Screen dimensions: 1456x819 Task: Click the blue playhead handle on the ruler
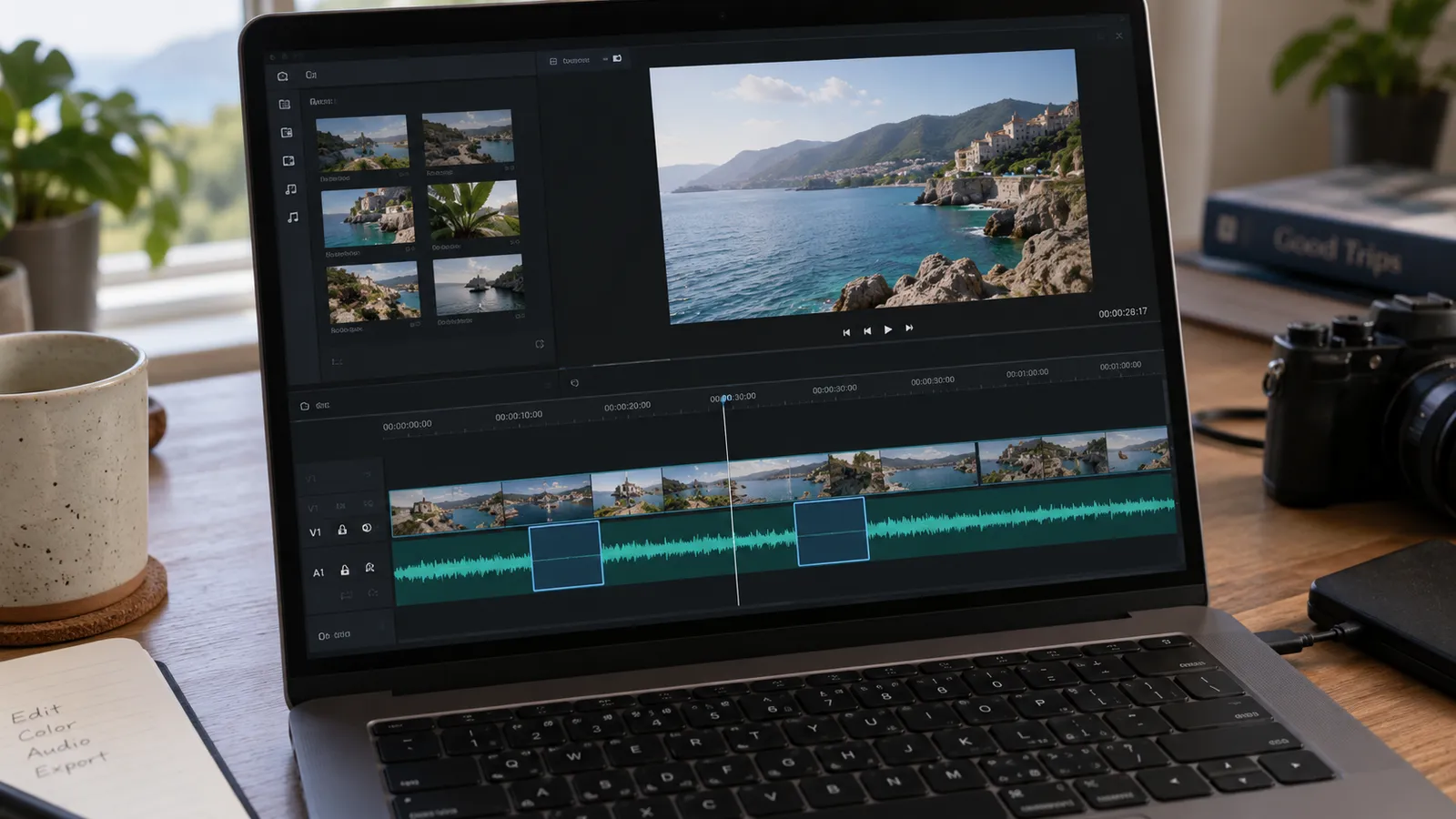click(725, 399)
